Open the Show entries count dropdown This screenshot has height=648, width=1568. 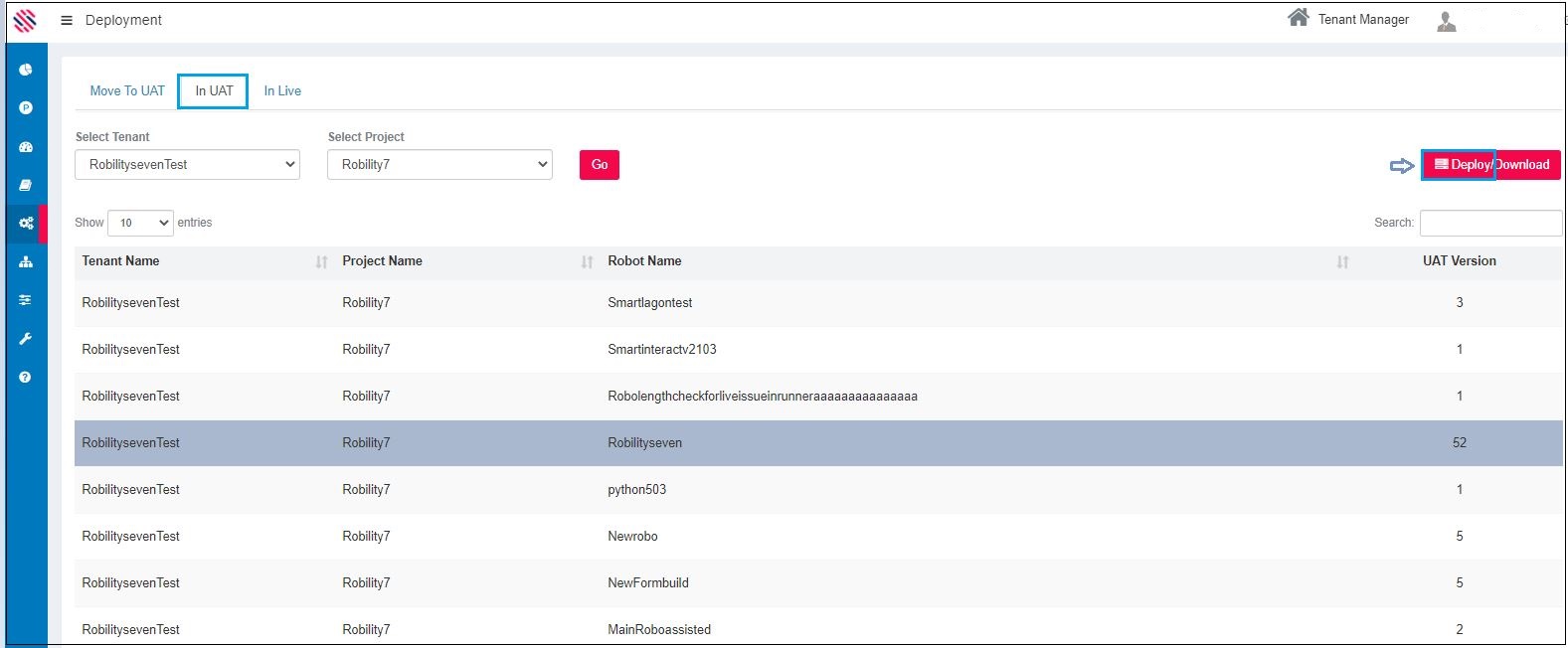tap(140, 223)
